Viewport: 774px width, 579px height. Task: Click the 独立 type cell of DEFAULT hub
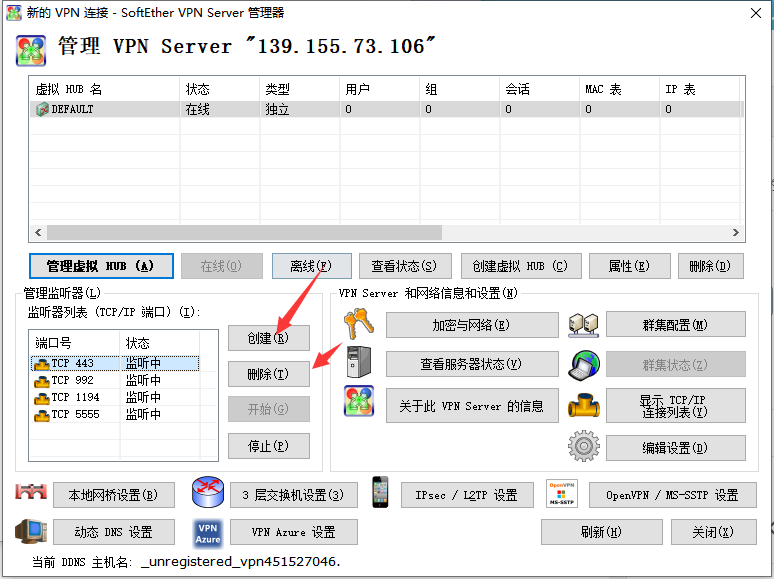[300, 109]
